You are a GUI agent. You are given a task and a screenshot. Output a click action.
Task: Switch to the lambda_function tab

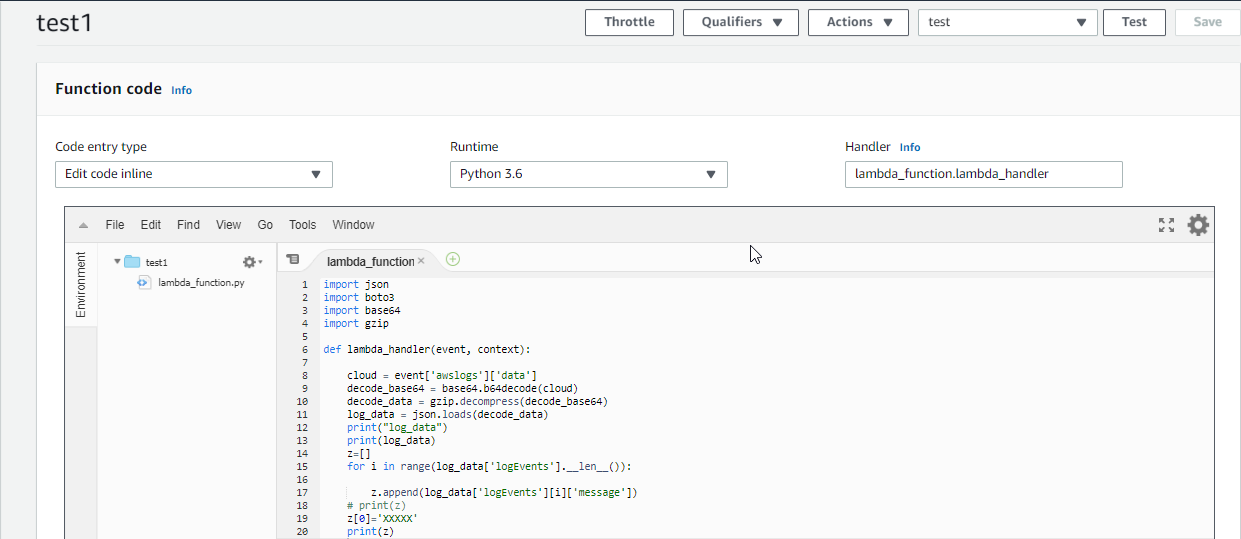tap(370, 261)
